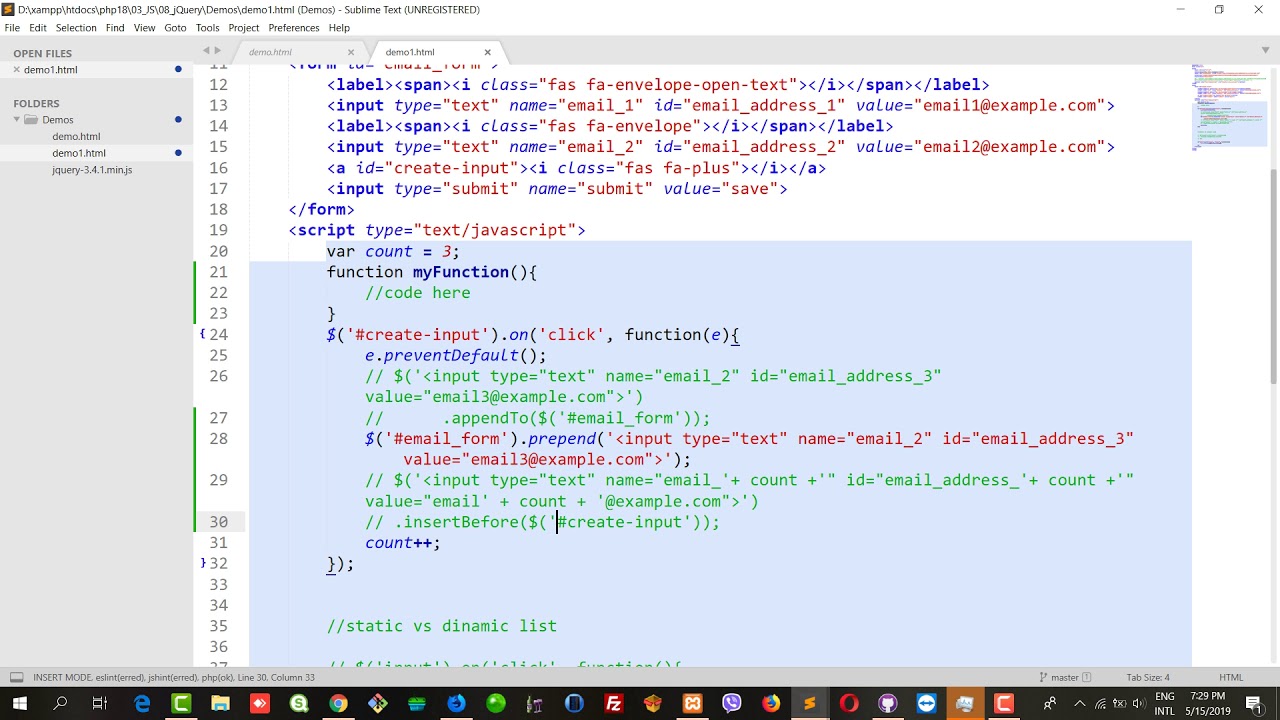Open the Tools menu
Image resolution: width=1280 pixels, height=720 pixels.
click(208, 28)
